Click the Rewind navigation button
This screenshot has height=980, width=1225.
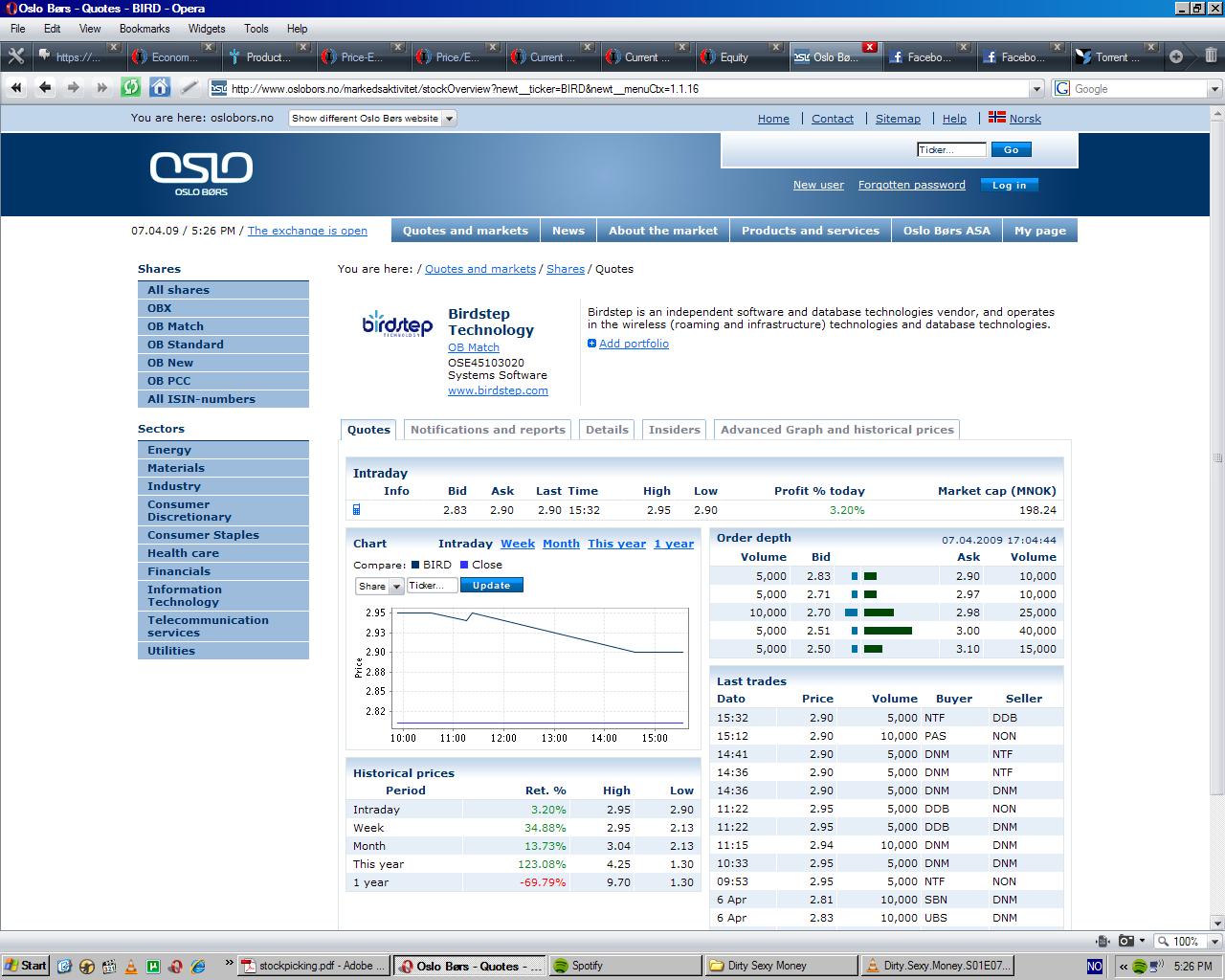coord(16,88)
